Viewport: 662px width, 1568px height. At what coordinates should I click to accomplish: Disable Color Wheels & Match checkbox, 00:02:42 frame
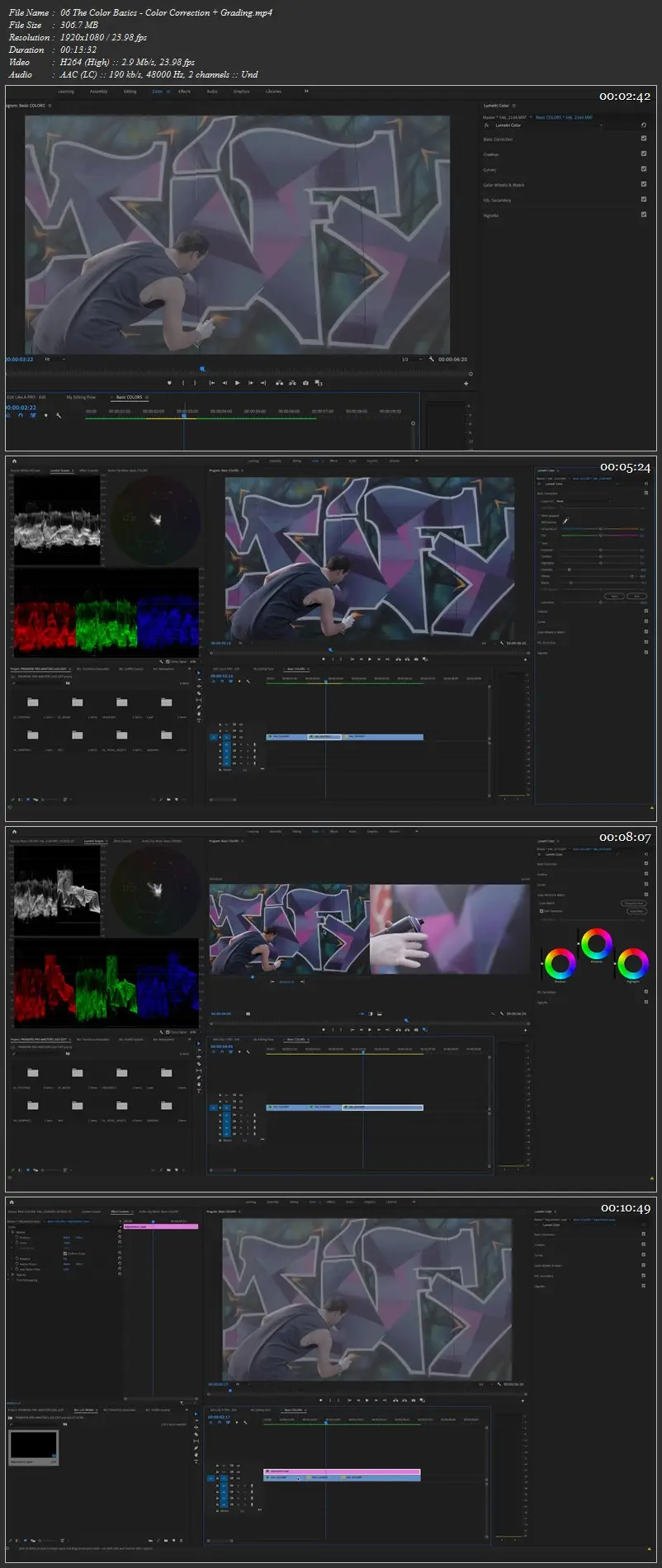[644, 184]
